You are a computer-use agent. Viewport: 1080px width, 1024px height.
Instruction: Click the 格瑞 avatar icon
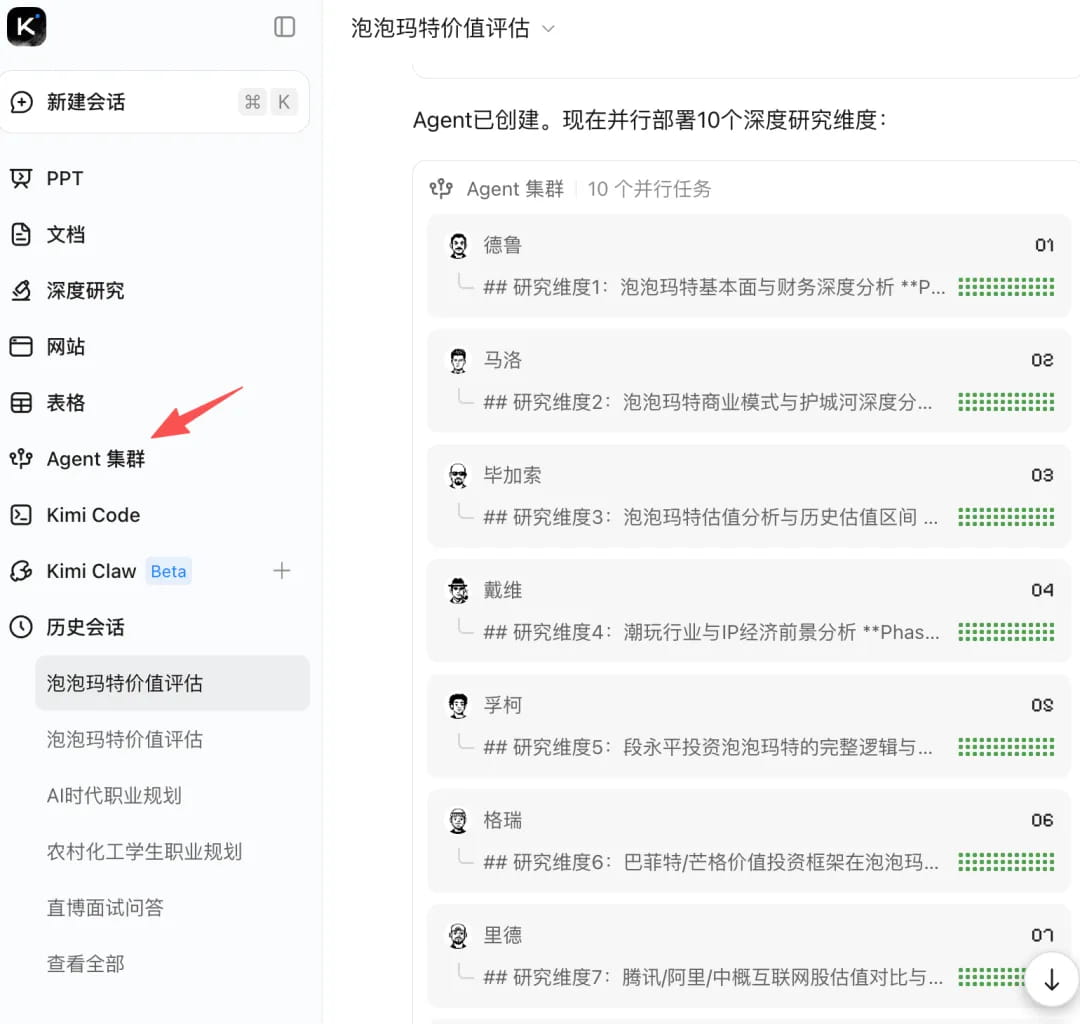pos(458,821)
